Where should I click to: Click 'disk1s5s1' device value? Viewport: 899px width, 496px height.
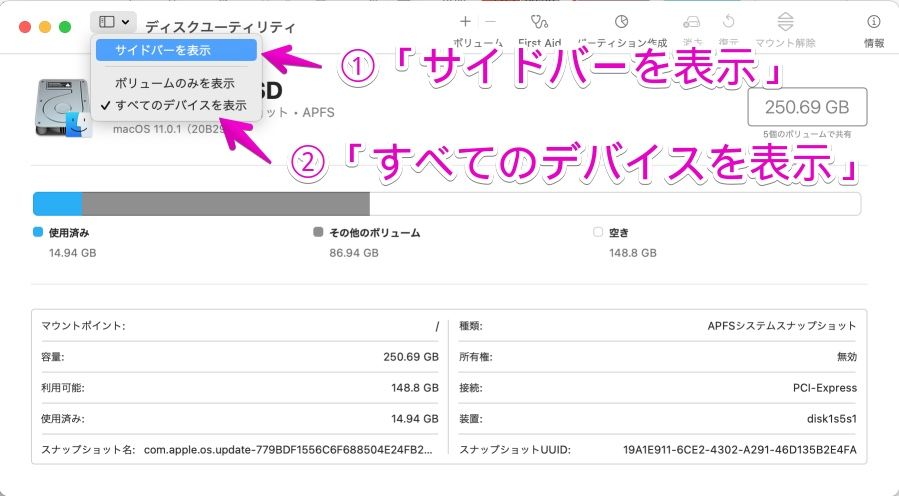click(832, 419)
